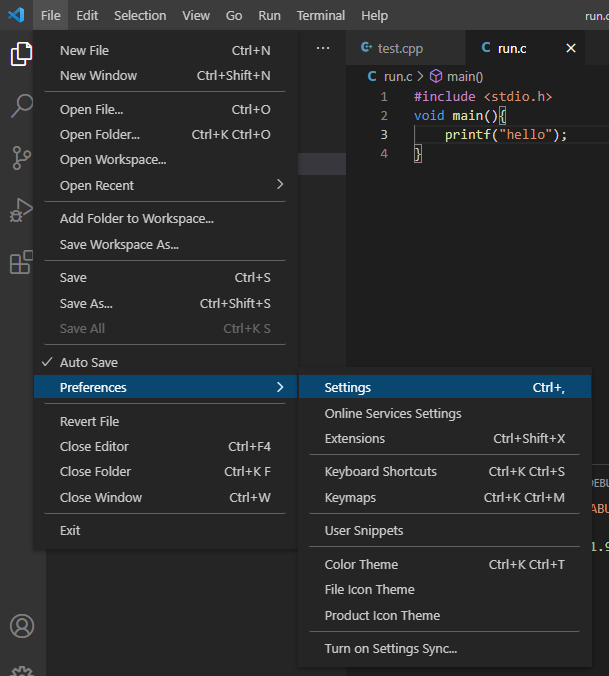Click Save As... menu entry

166,304
